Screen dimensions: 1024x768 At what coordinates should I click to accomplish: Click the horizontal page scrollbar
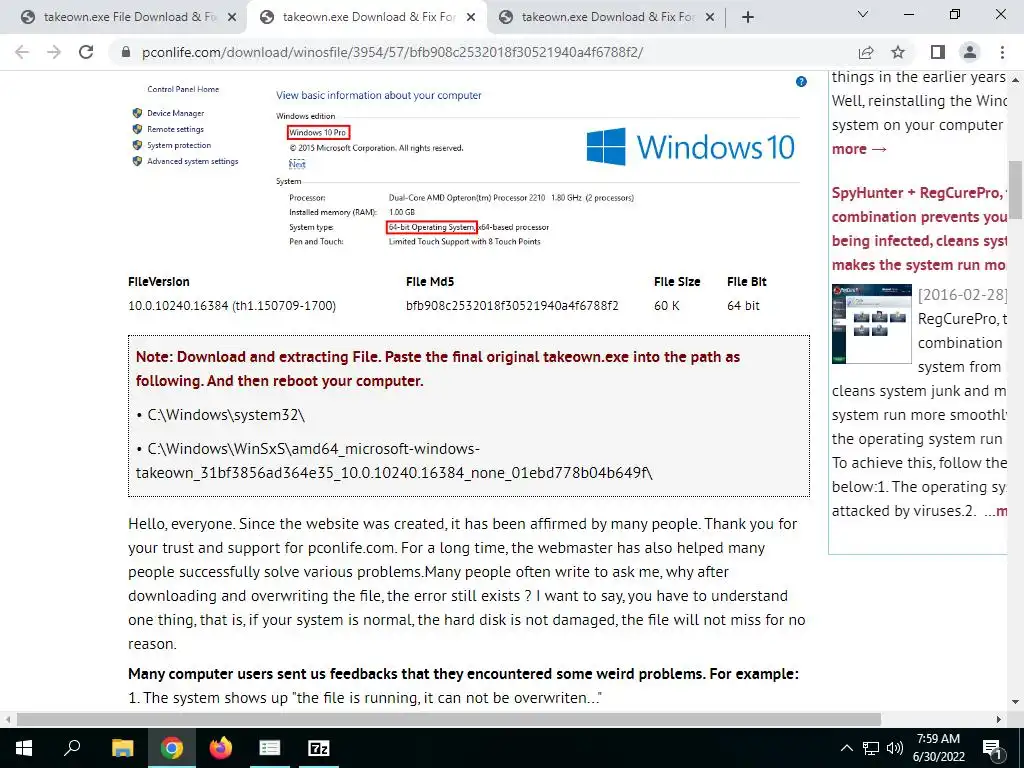449,719
